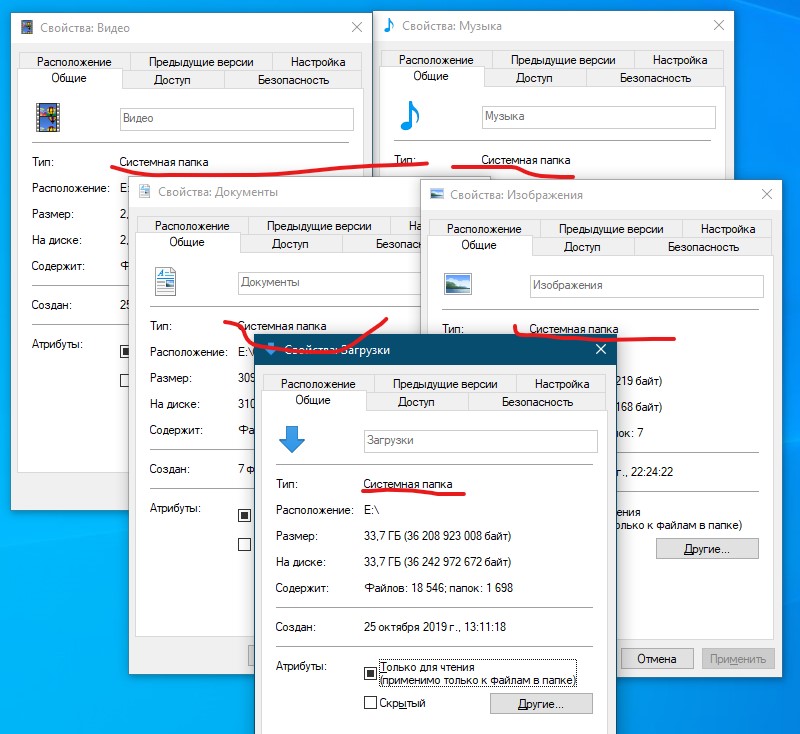The width and height of the screenshot is (800, 734).
Task: Open Безопасность tab in Изображения window
Action: (x=704, y=247)
